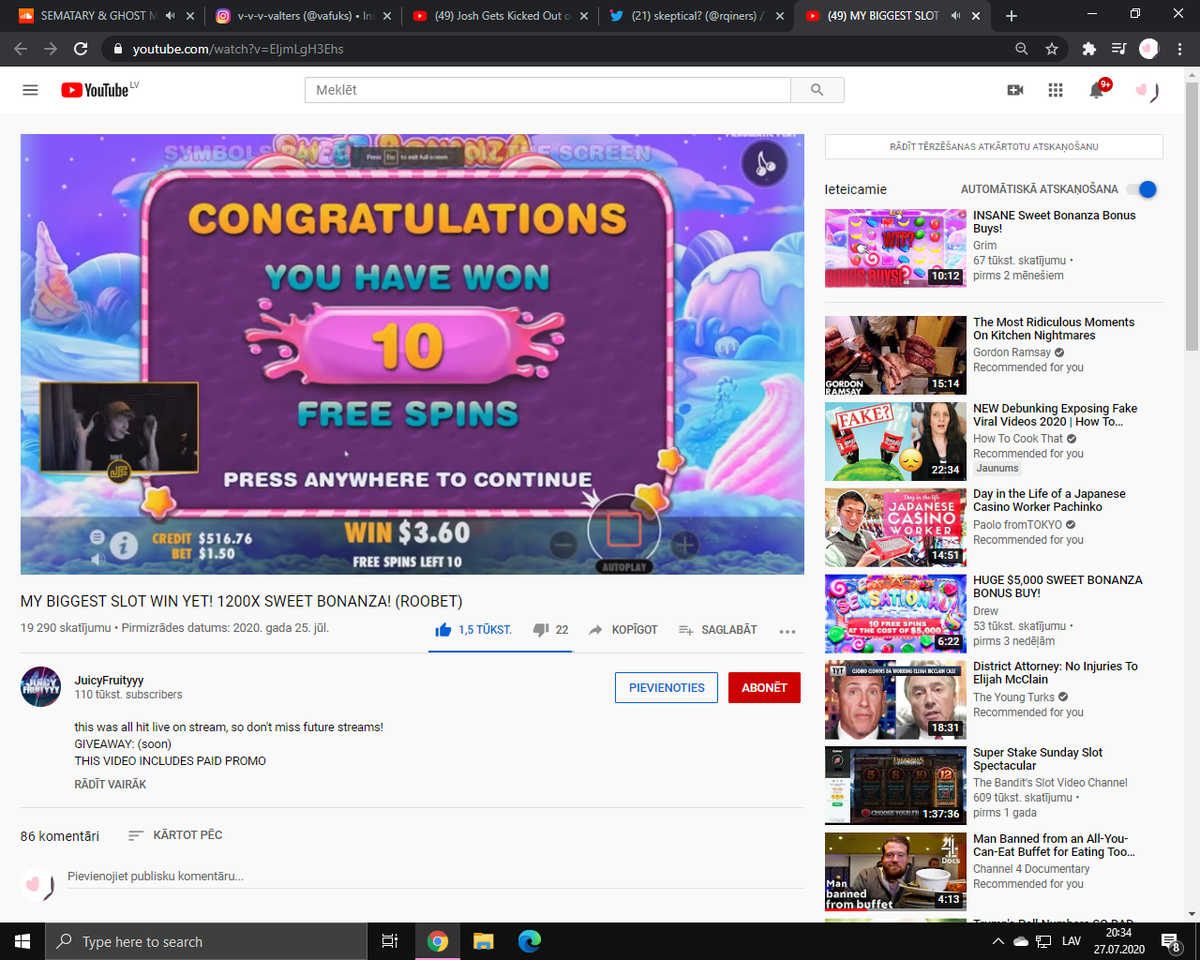Click the public comment input field
The width and height of the screenshot is (1200, 960).
435,877
